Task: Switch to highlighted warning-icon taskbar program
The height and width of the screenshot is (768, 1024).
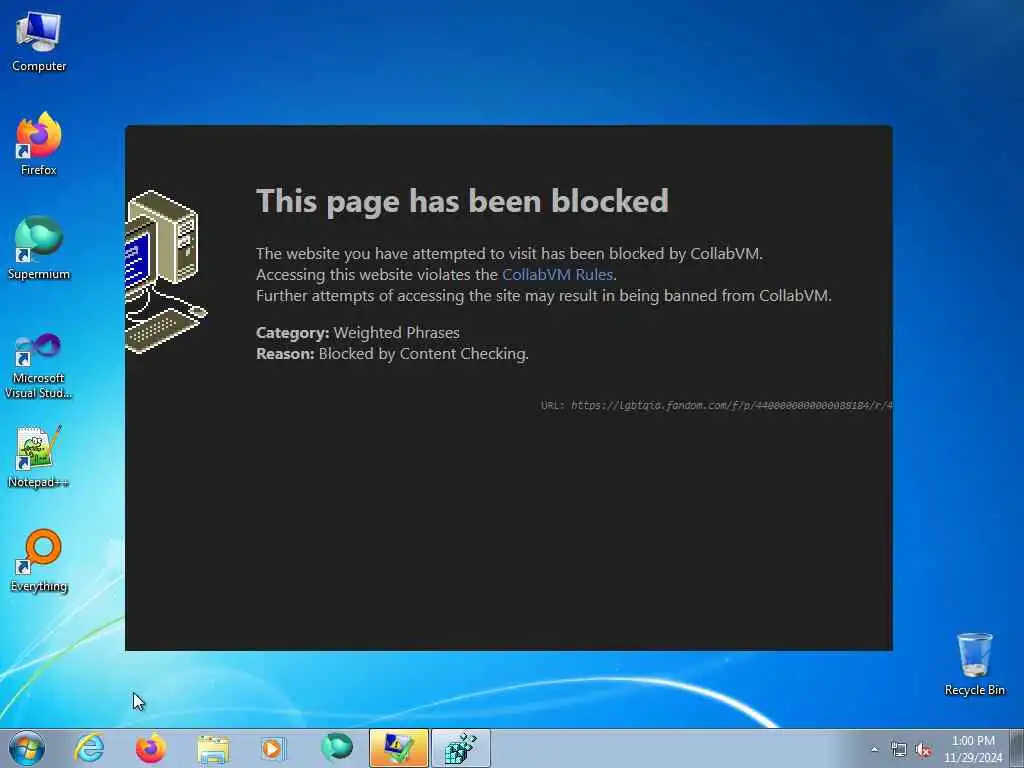Action: [x=399, y=748]
